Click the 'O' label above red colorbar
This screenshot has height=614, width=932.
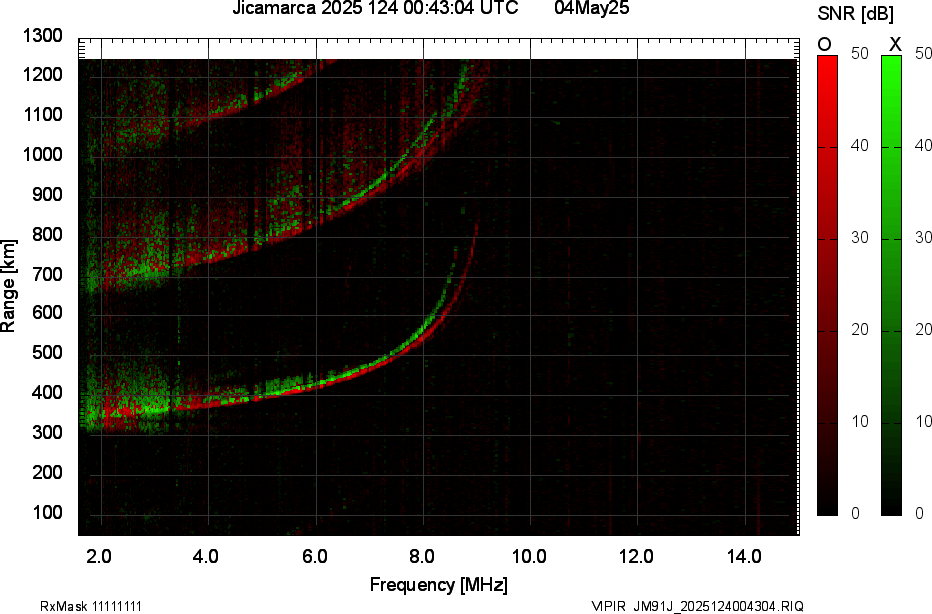point(824,45)
